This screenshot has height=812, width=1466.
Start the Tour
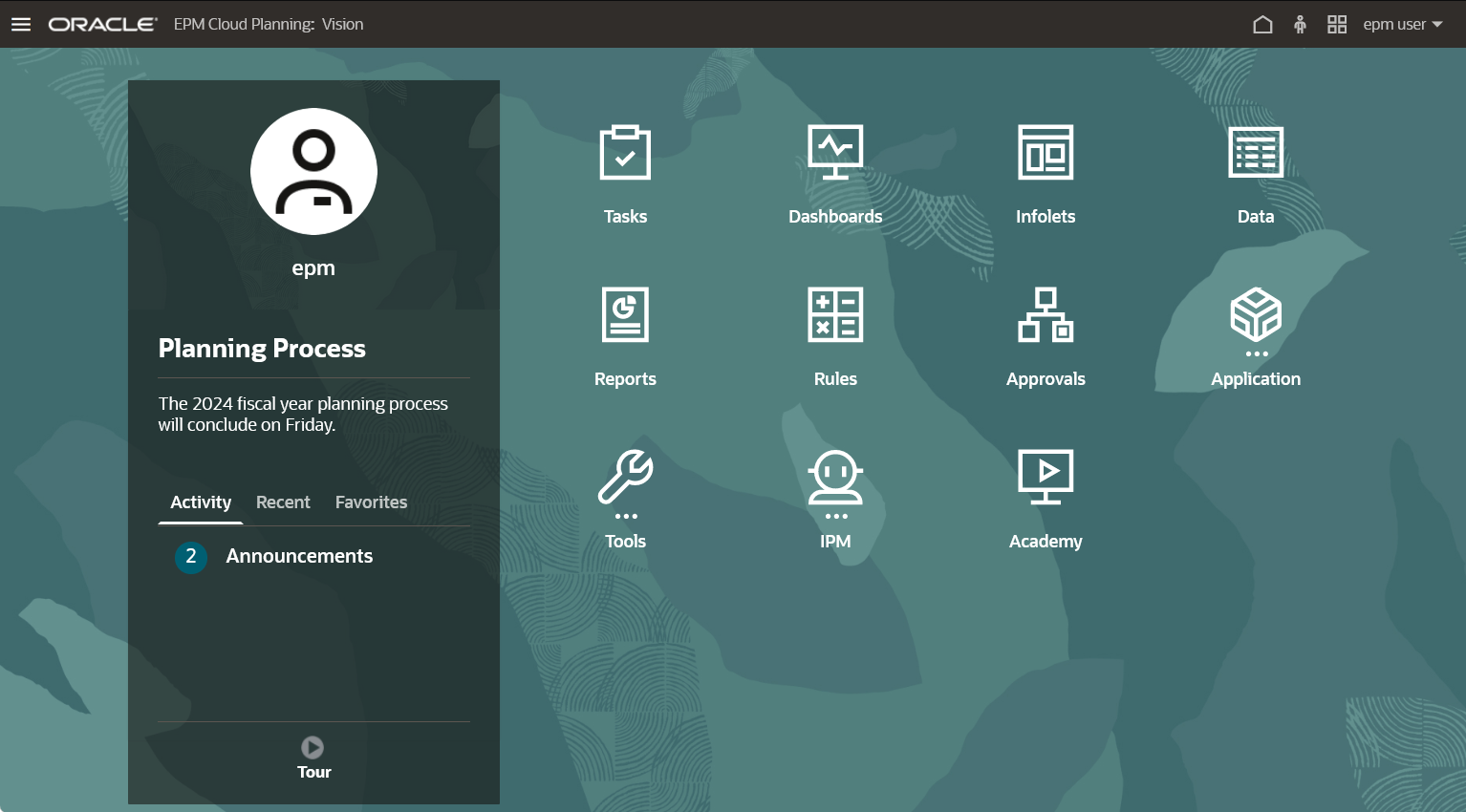click(x=313, y=757)
